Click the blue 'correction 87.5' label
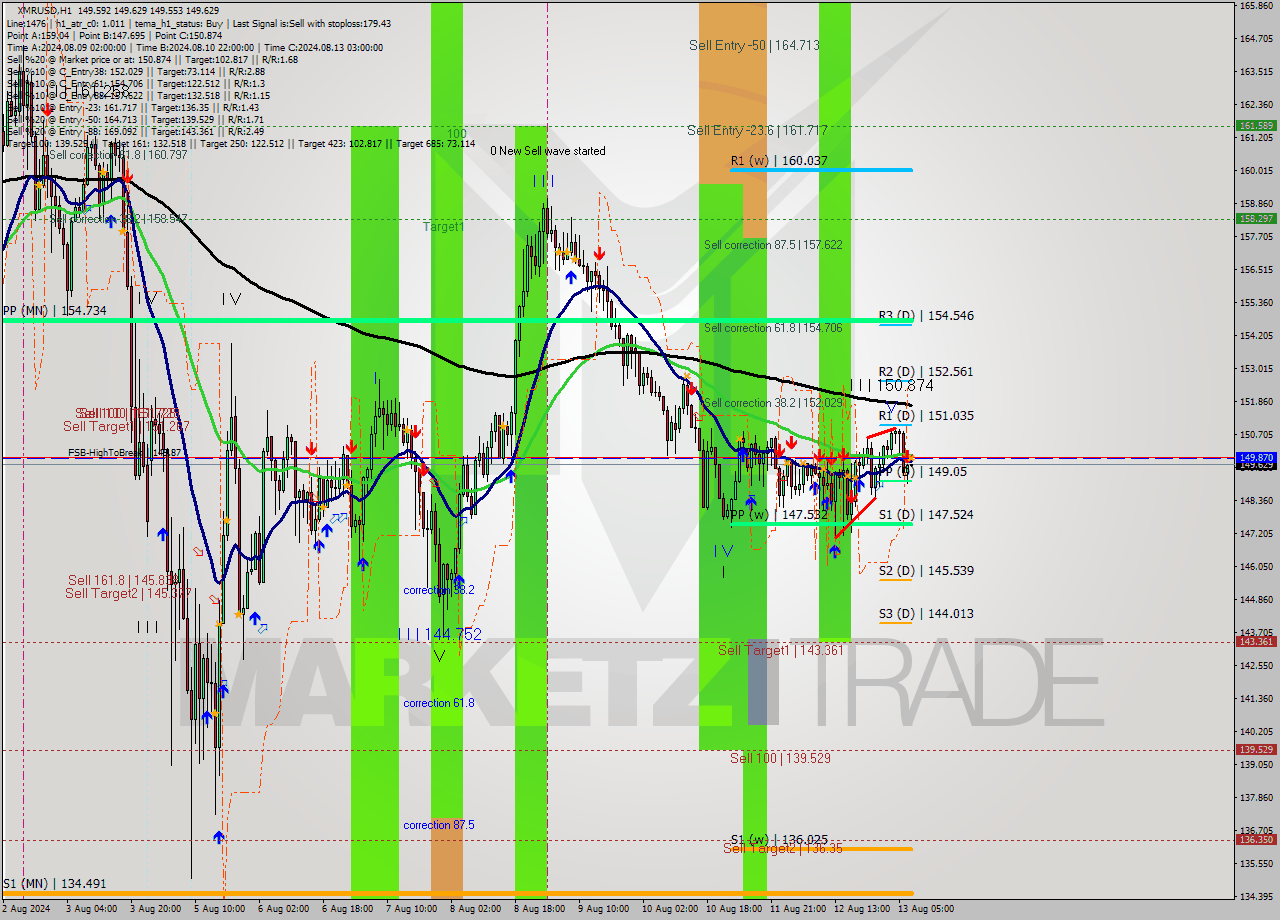The height and width of the screenshot is (920, 1280). [x=439, y=825]
